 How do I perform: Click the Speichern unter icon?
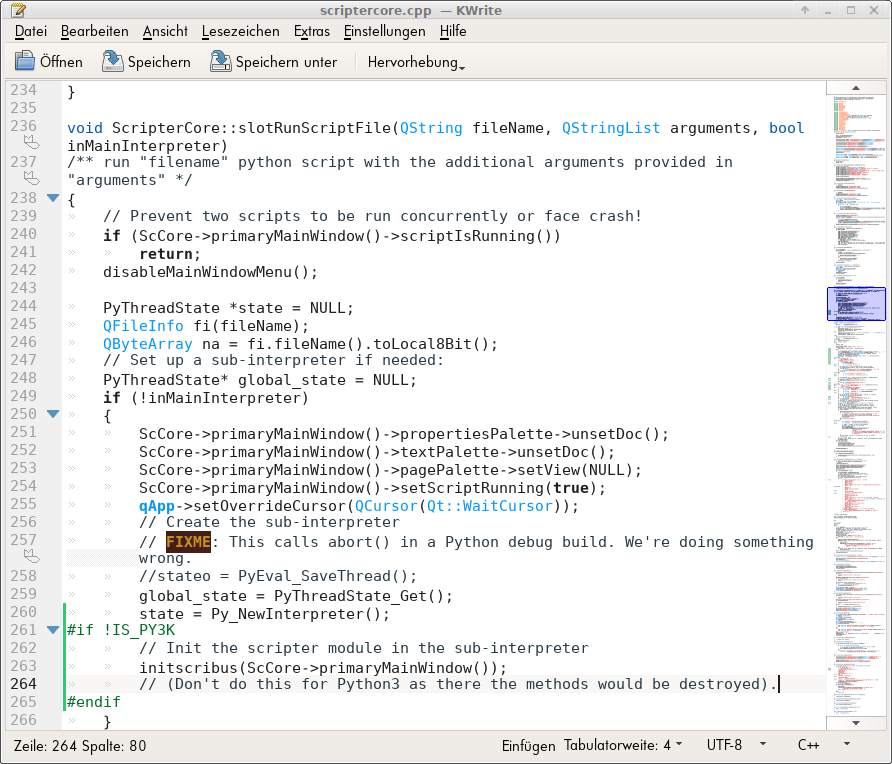tap(221, 62)
